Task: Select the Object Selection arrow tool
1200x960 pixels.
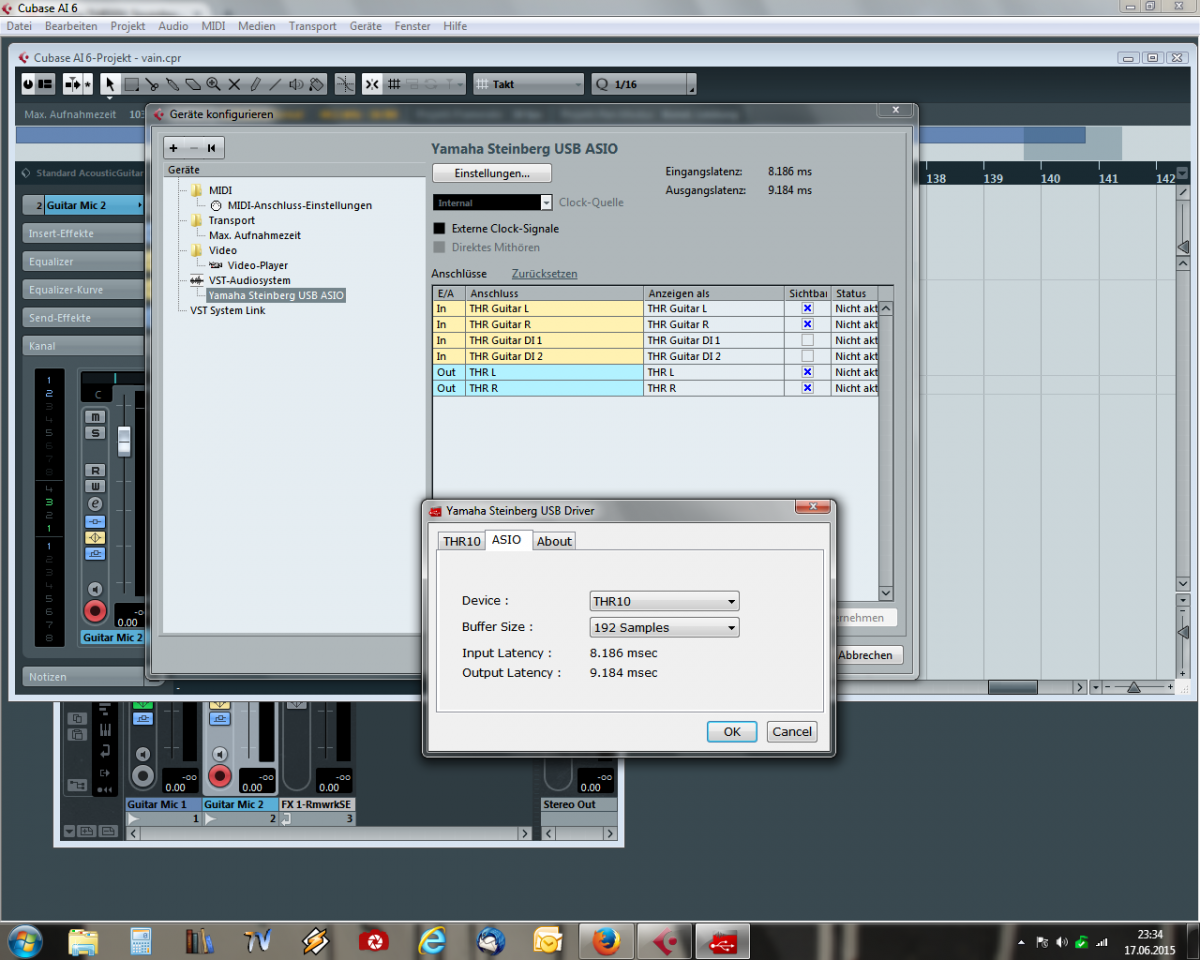Action: (x=110, y=84)
